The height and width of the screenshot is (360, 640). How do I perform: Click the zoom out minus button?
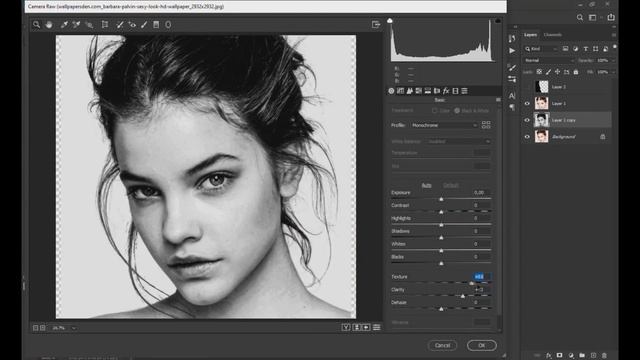36,328
